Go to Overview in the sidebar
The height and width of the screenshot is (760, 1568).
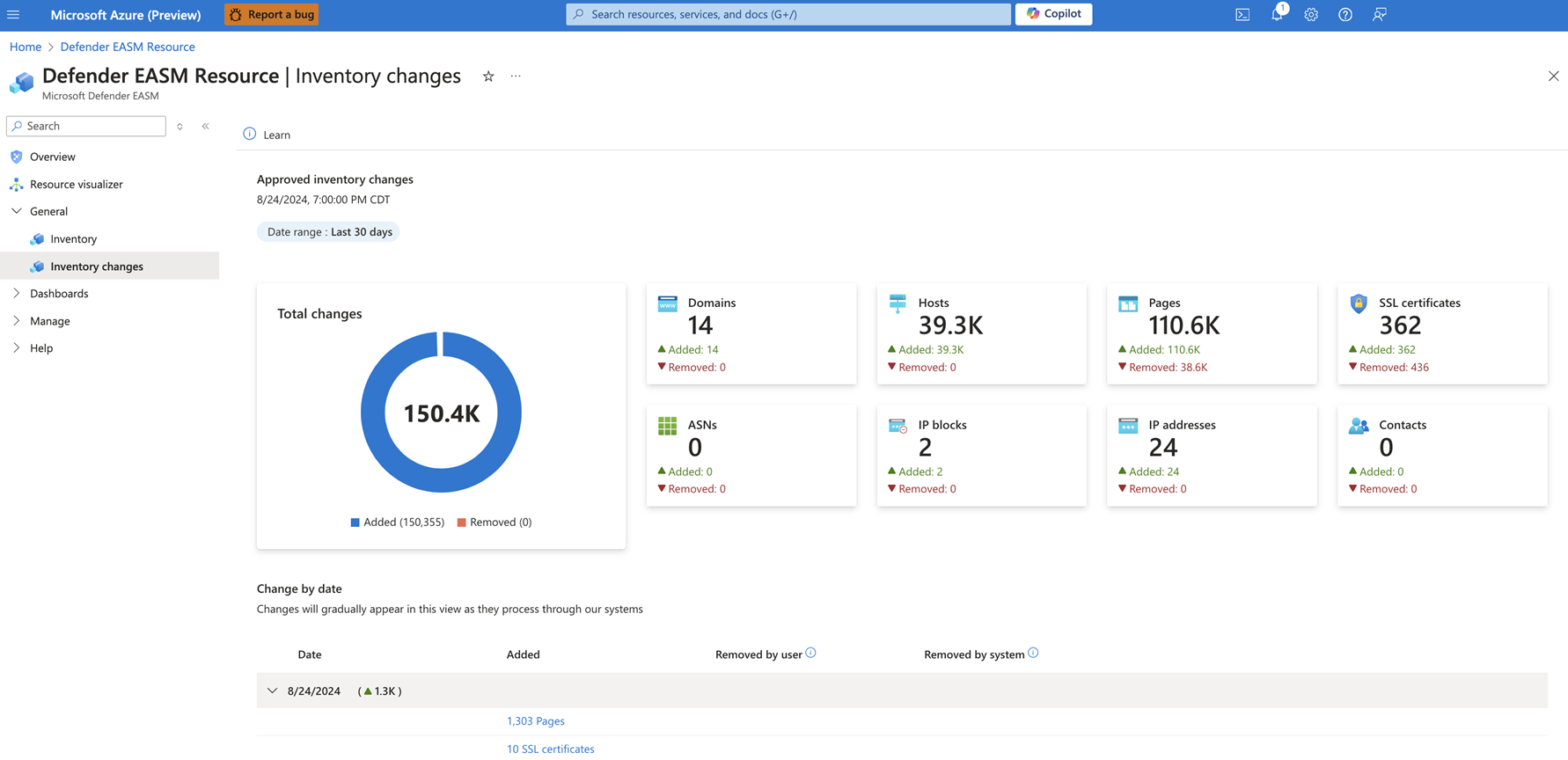[x=53, y=157]
